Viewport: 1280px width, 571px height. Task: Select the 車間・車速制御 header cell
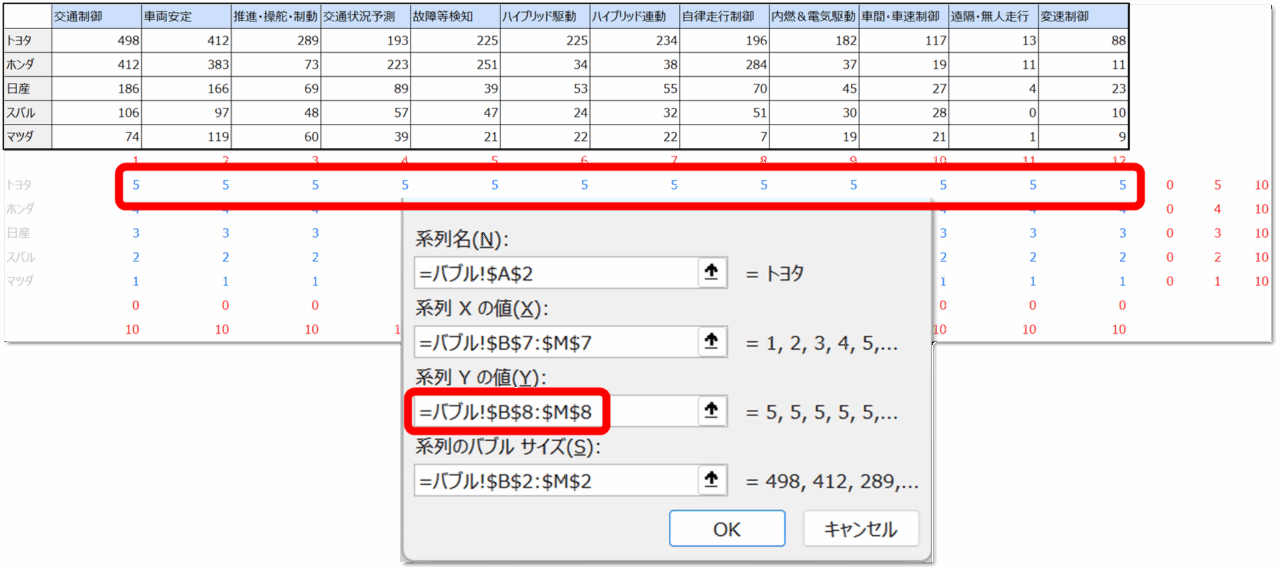coord(904,16)
